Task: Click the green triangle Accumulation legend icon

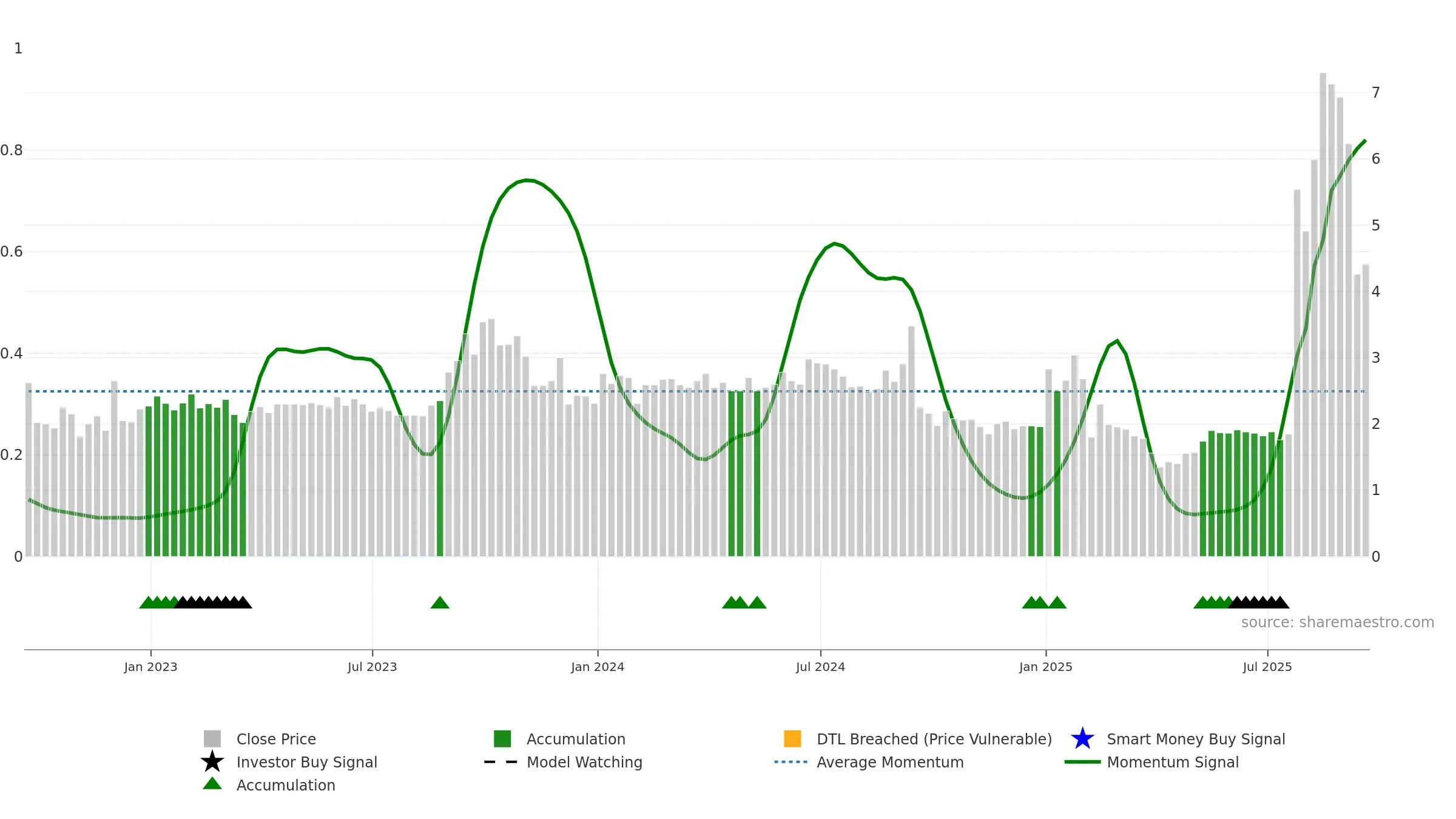Action: point(212,784)
